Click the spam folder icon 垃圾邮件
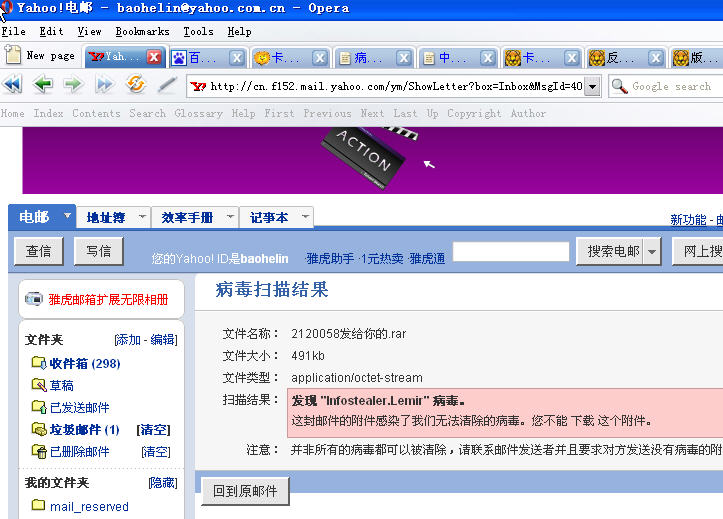The image size is (723, 519). [39, 429]
